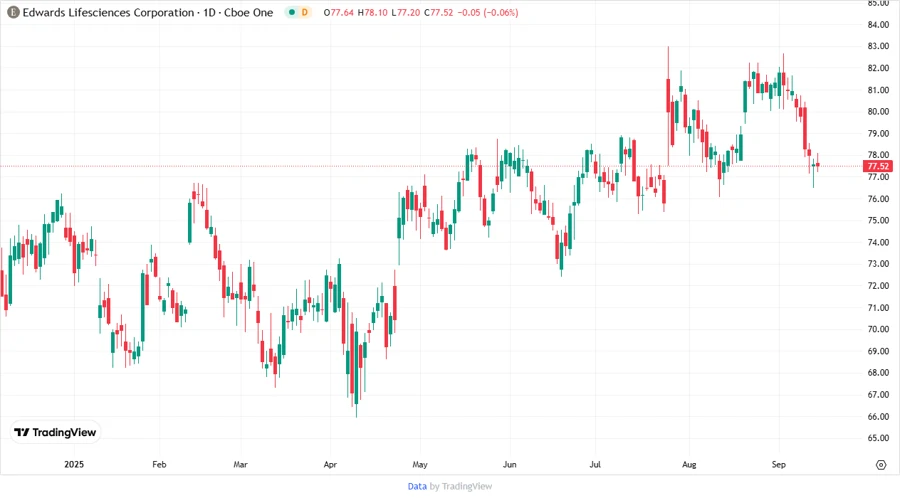Screen dimensions: 900x498
Task: Click the Feb time axis label
Action: [x=159, y=464]
